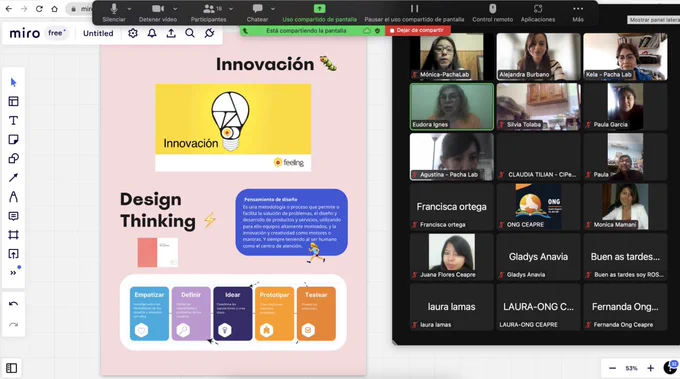Select the Idear card

click(232, 313)
